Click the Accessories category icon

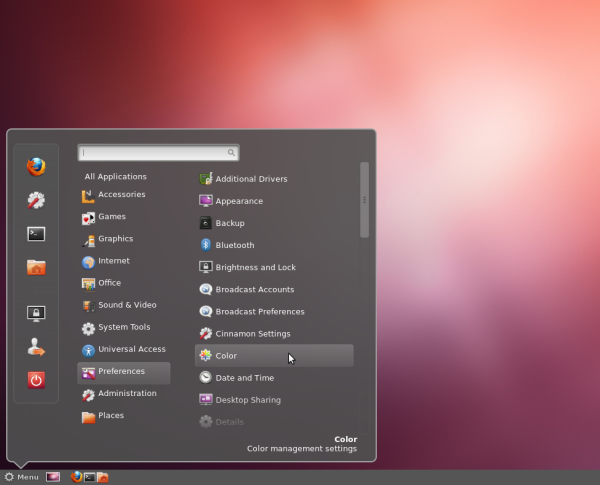pos(88,196)
